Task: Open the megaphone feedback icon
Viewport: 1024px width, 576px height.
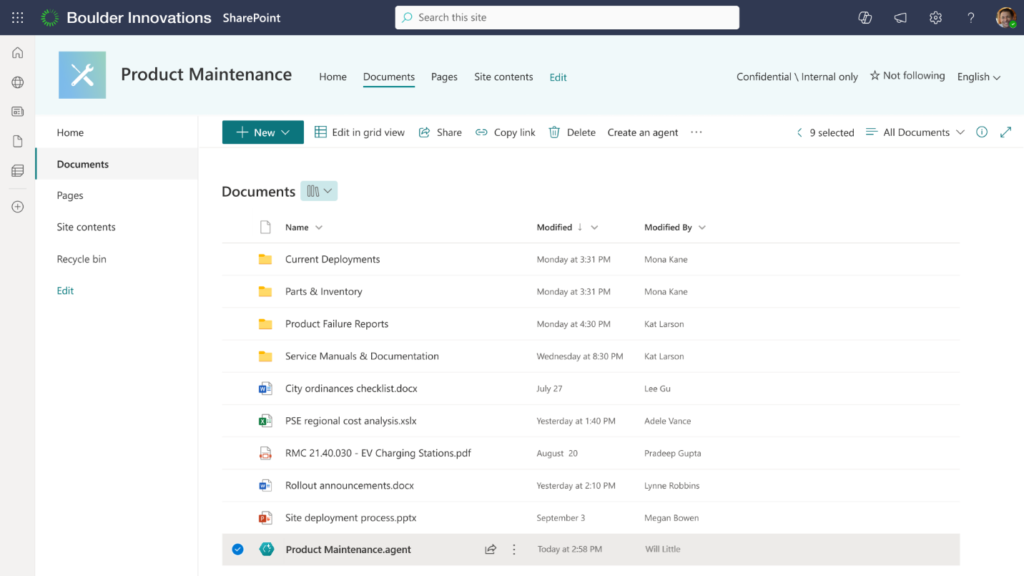Action: (x=900, y=18)
